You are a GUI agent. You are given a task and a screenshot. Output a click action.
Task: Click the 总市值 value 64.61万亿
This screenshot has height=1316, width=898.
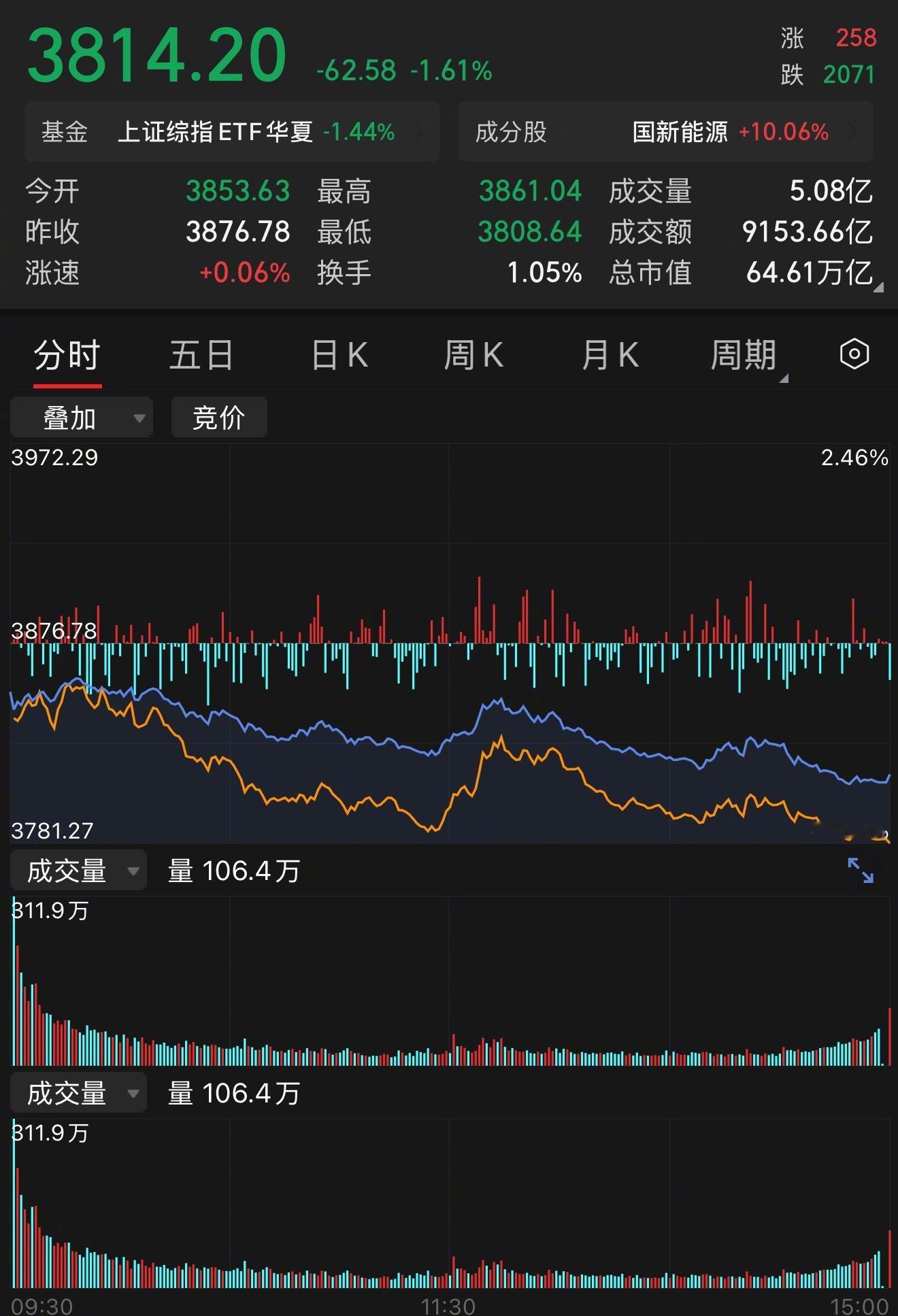pos(810,273)
